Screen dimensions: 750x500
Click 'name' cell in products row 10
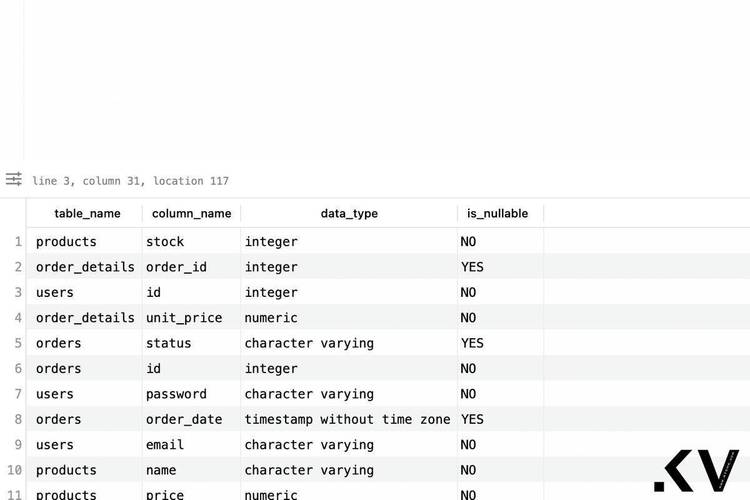(161, 470)
